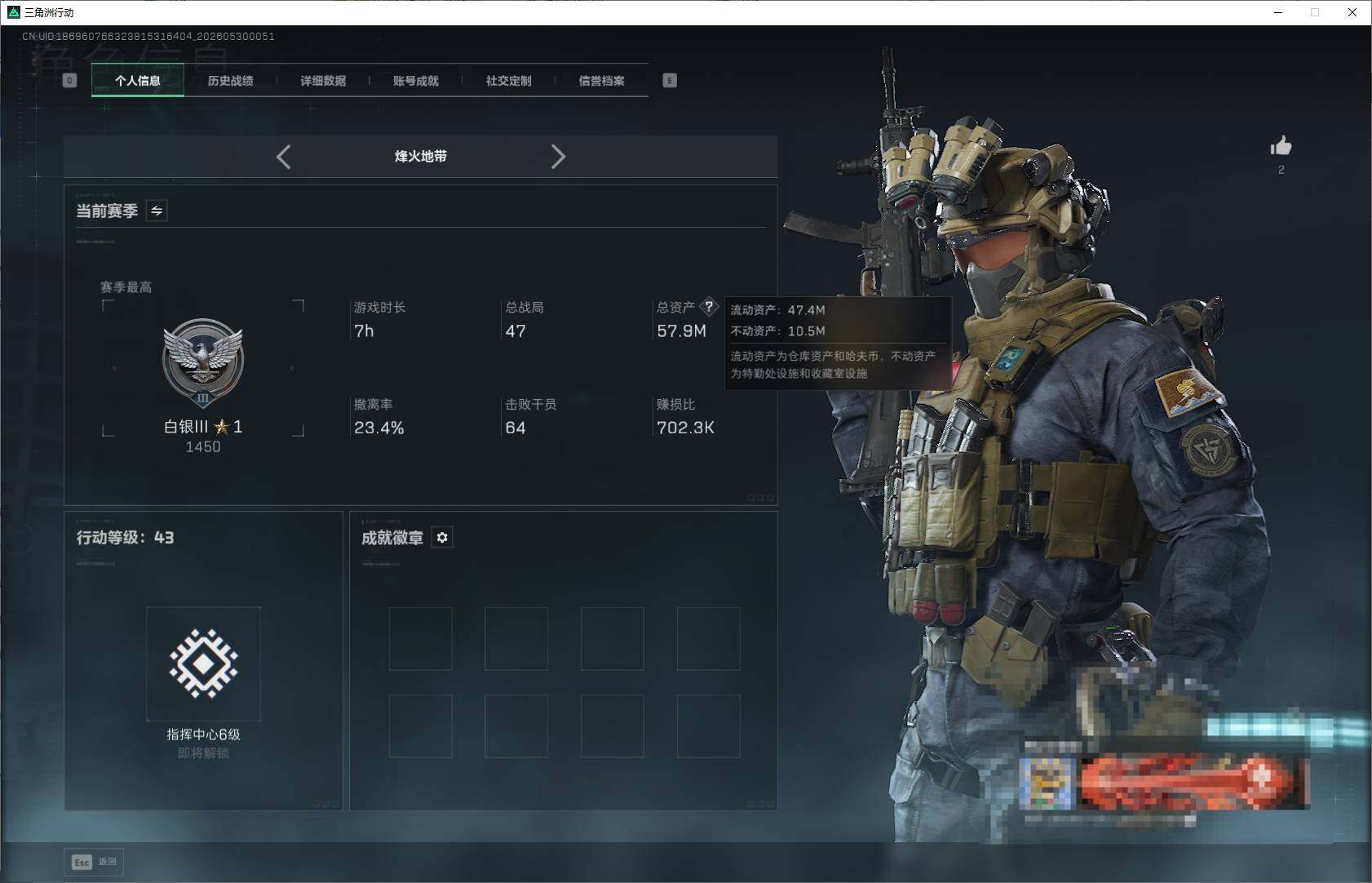1372x883 pixels.
Task: Switch to next mode with right chevron
Action: coord(558,157)
